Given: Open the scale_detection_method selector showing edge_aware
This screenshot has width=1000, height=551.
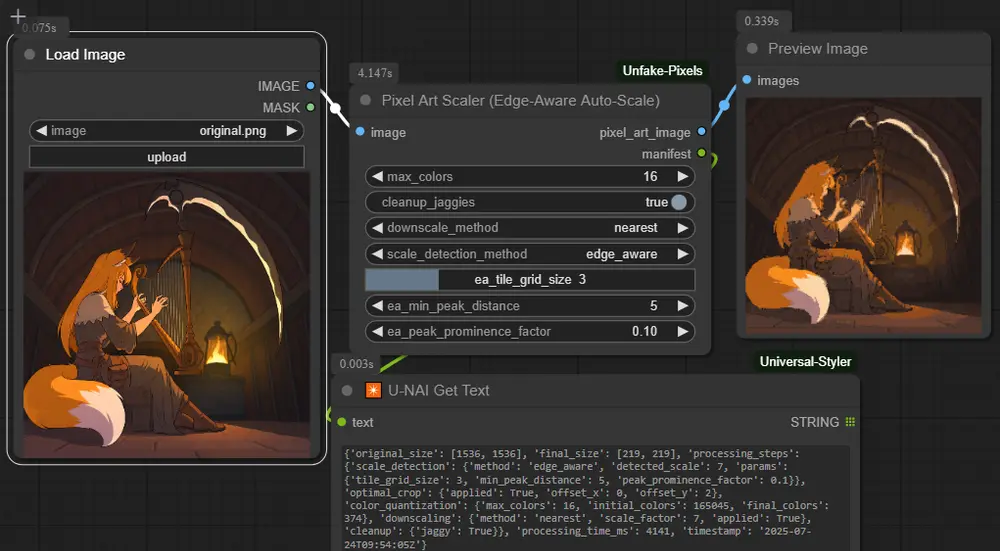Looking at the screenshot, I should pyautogui.click(x=529, y=254).
